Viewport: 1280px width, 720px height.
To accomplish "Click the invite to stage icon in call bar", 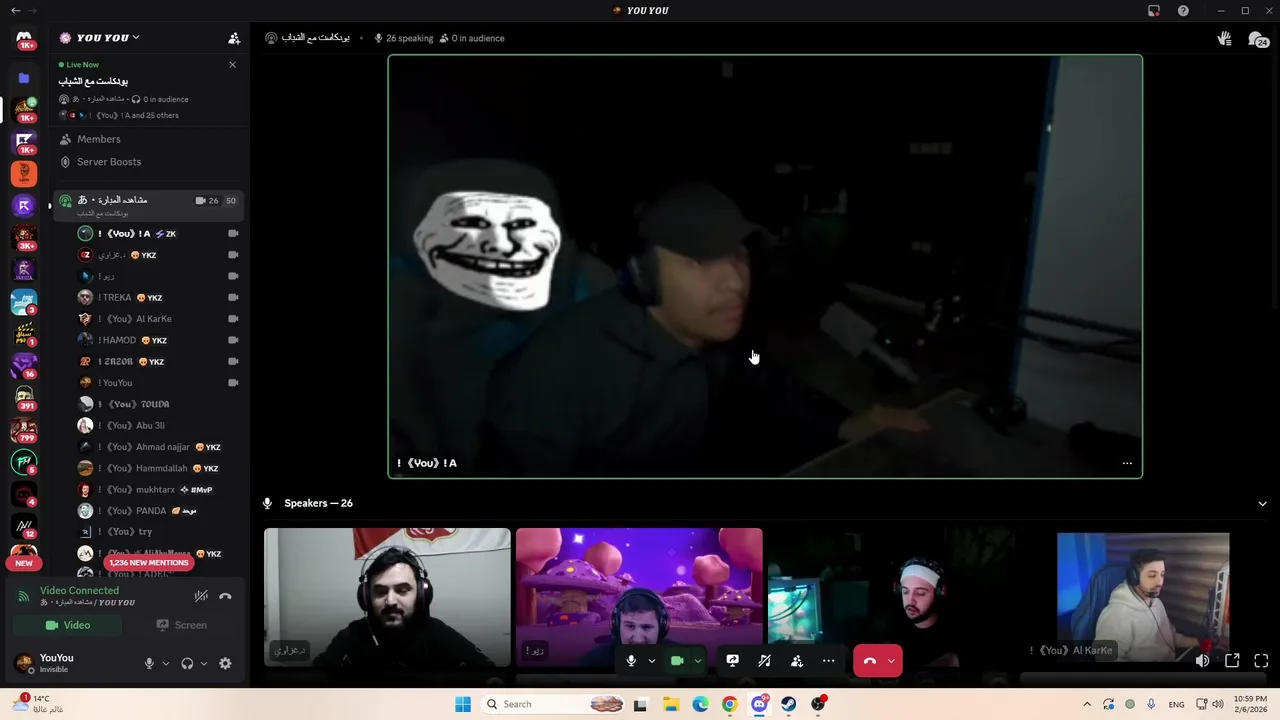I will pyautogui.click(x=797, y=661).
